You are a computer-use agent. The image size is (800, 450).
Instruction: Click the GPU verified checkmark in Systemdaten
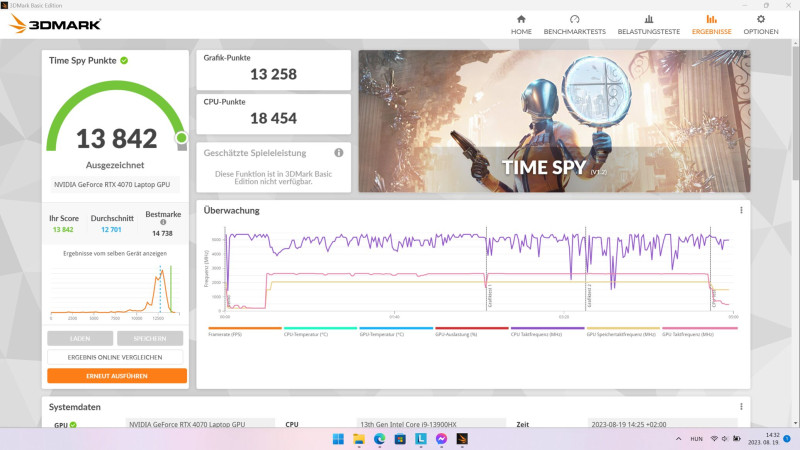click(x=73, y=424)
